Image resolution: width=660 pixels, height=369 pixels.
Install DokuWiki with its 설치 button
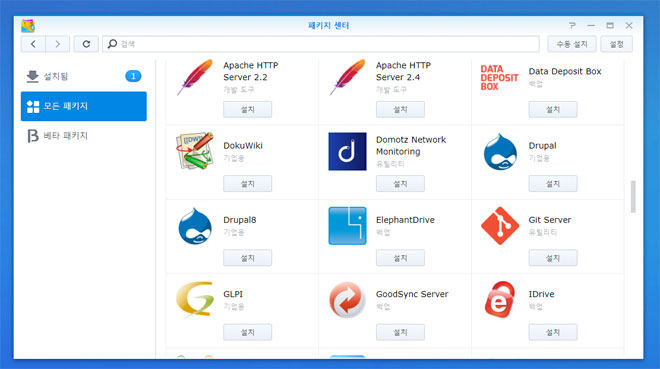tap(248, 184)
